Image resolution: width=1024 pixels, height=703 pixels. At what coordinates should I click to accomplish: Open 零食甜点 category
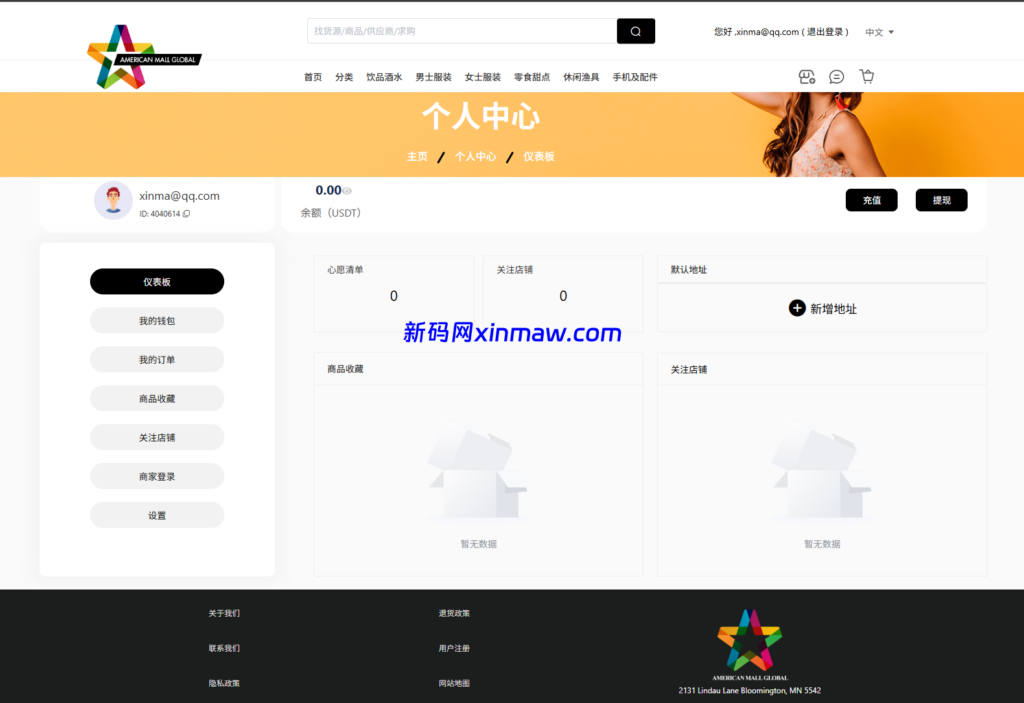(532, 77)
